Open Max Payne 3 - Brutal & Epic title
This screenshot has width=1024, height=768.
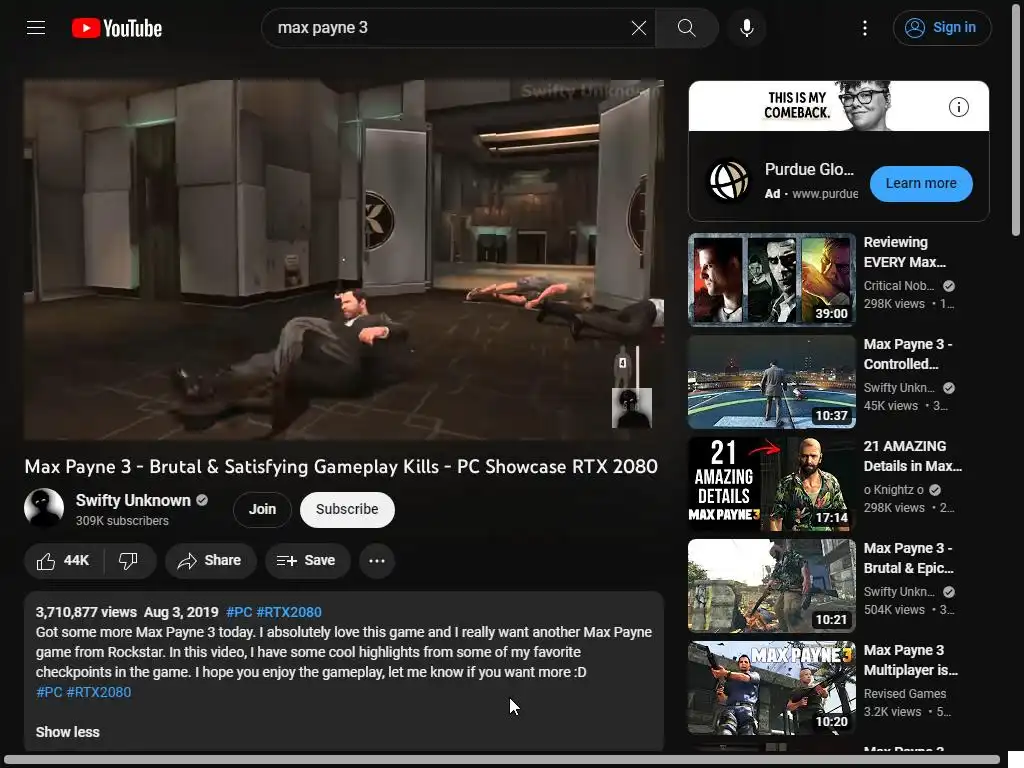click(x=908, y=558)
